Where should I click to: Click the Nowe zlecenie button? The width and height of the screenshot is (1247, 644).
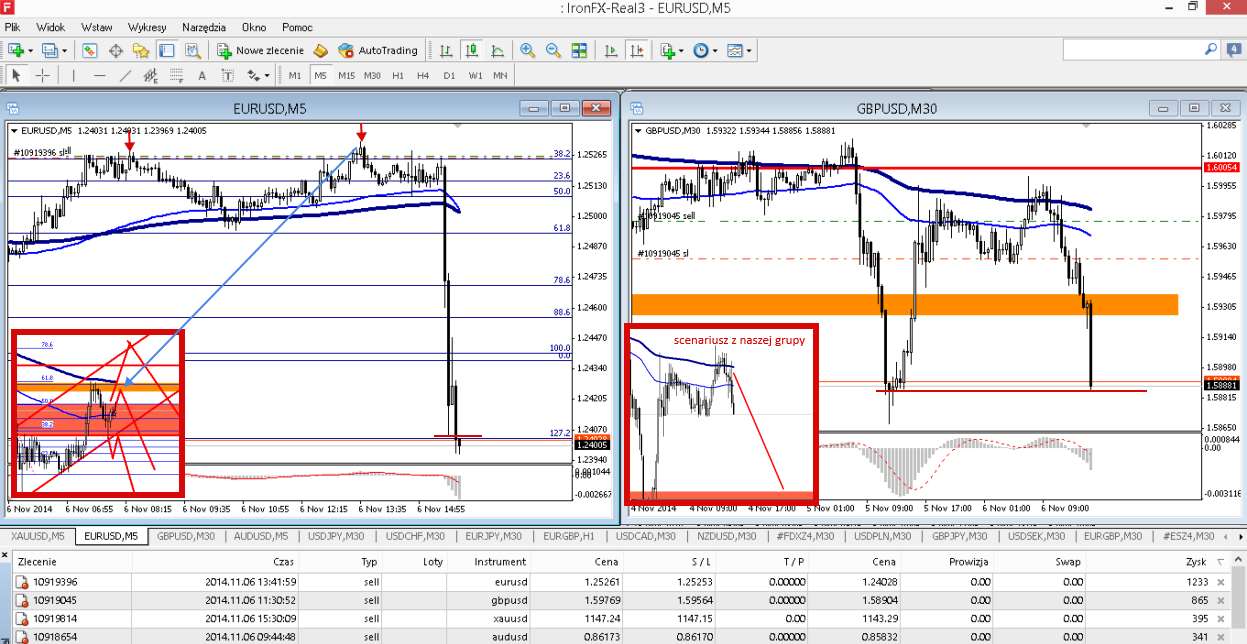[x=260, y=50]
